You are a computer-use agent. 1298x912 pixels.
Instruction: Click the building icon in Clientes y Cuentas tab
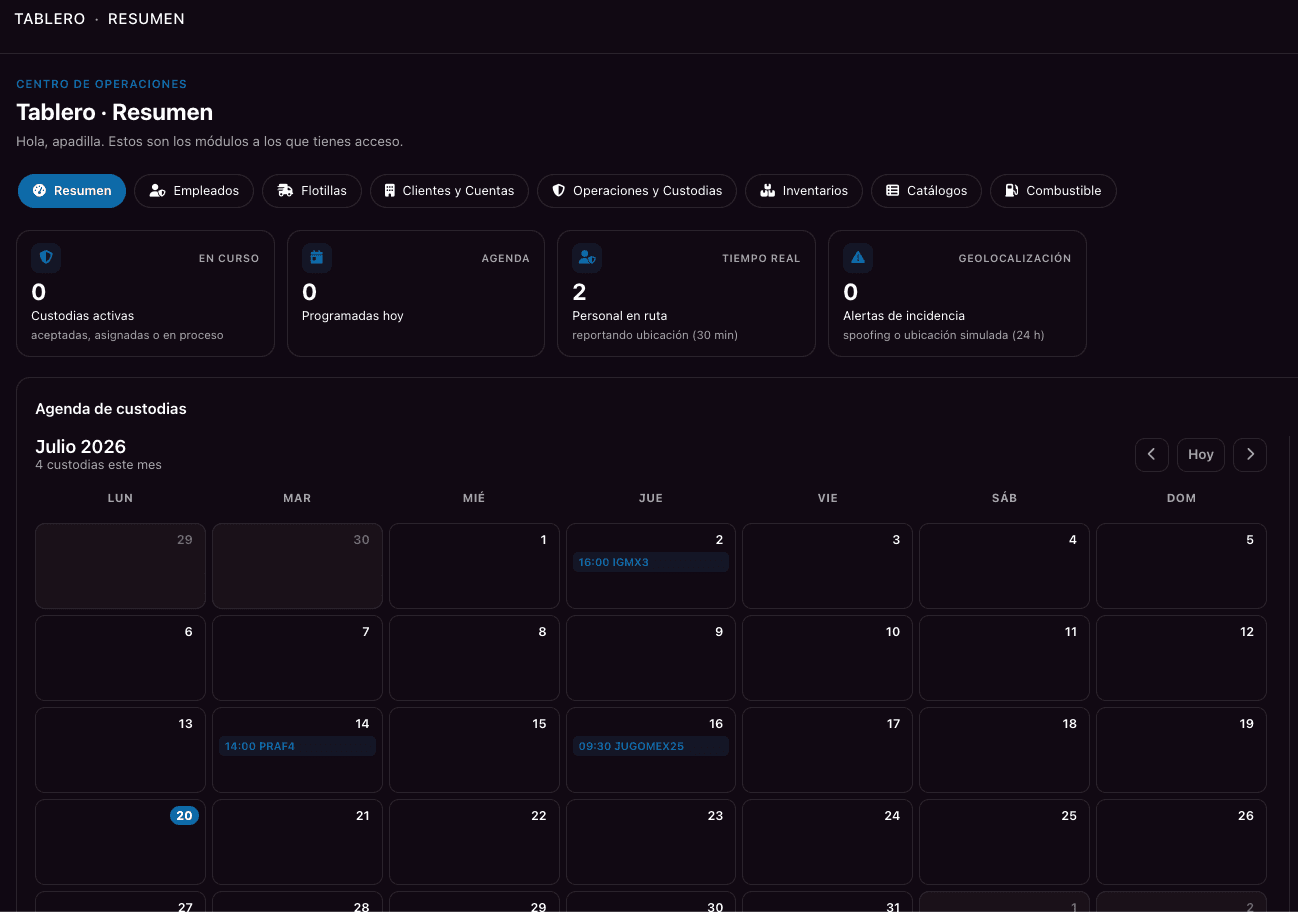(390, 191)
